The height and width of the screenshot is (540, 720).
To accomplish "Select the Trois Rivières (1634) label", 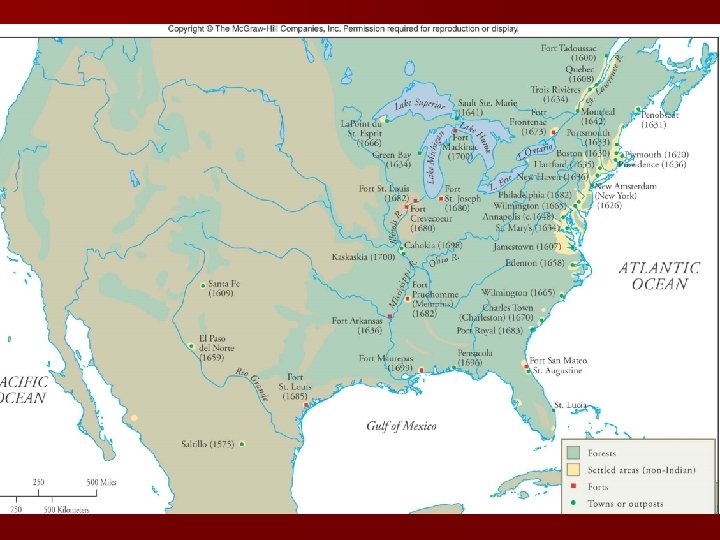I will 556,94.
